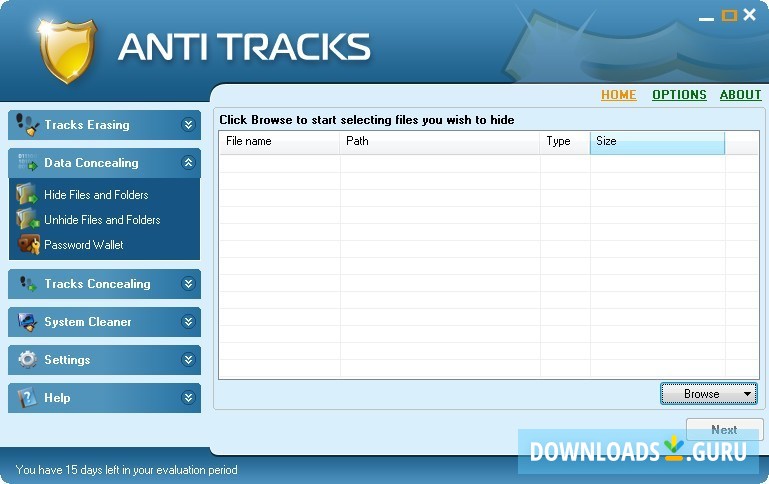769x484 pixels.
Task: Sort by the File name column
Action: coord(280,142)
